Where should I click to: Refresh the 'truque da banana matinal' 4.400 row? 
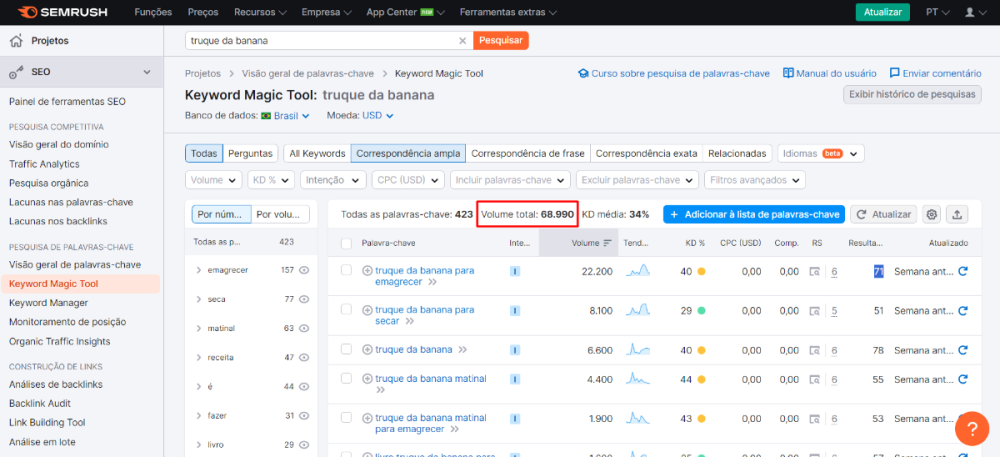pos(963,379)
